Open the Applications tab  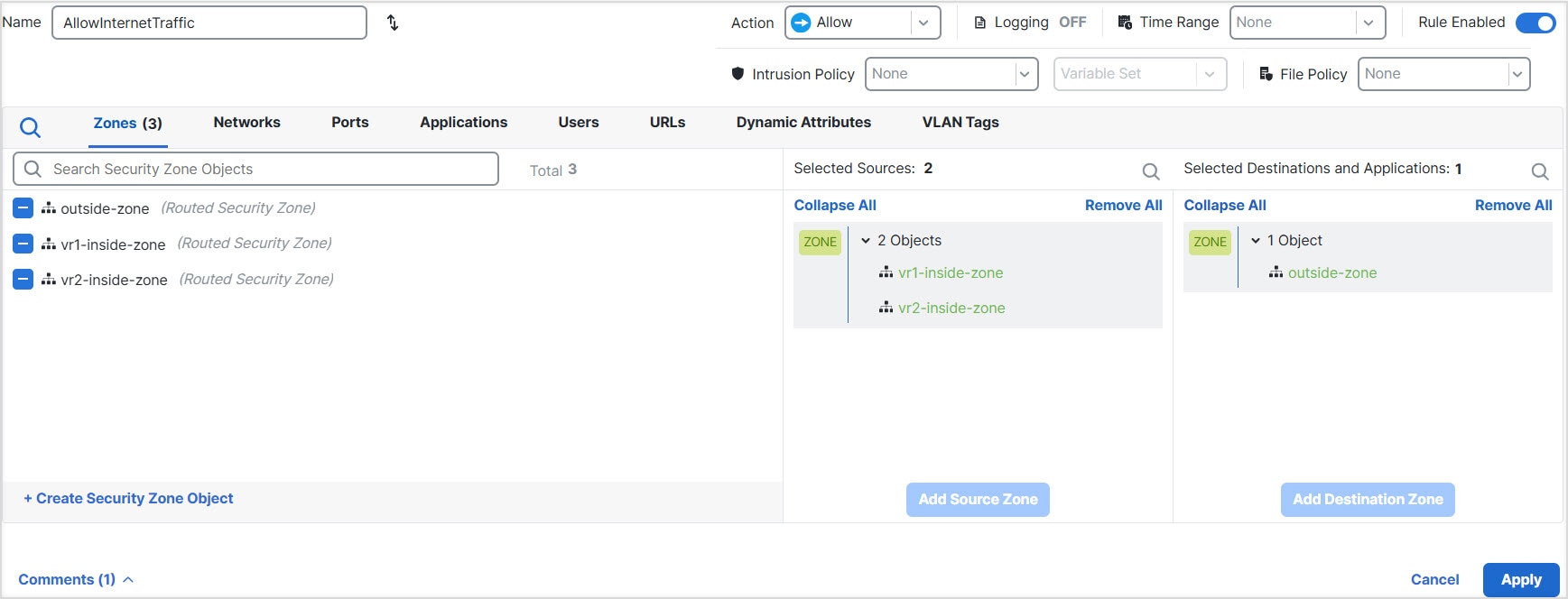[463, 123]
